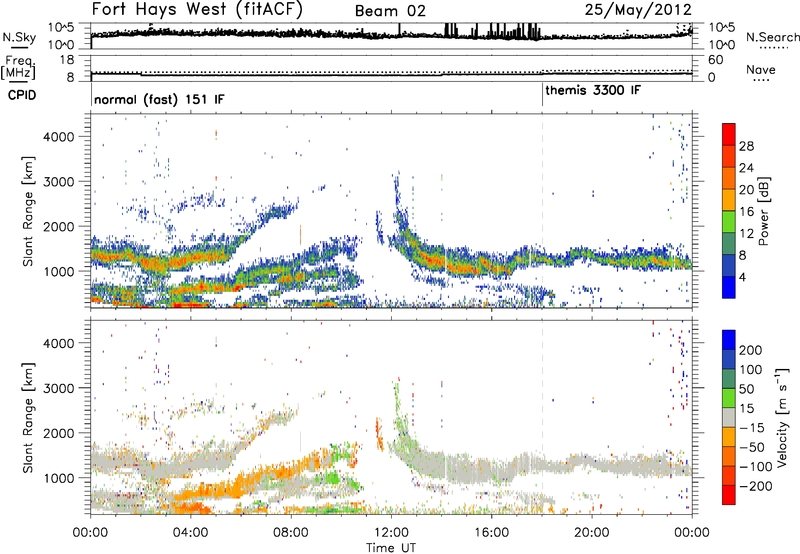Select 'themis 3300 IF' text
Screen dimensions: 800x554
point(593,91)
